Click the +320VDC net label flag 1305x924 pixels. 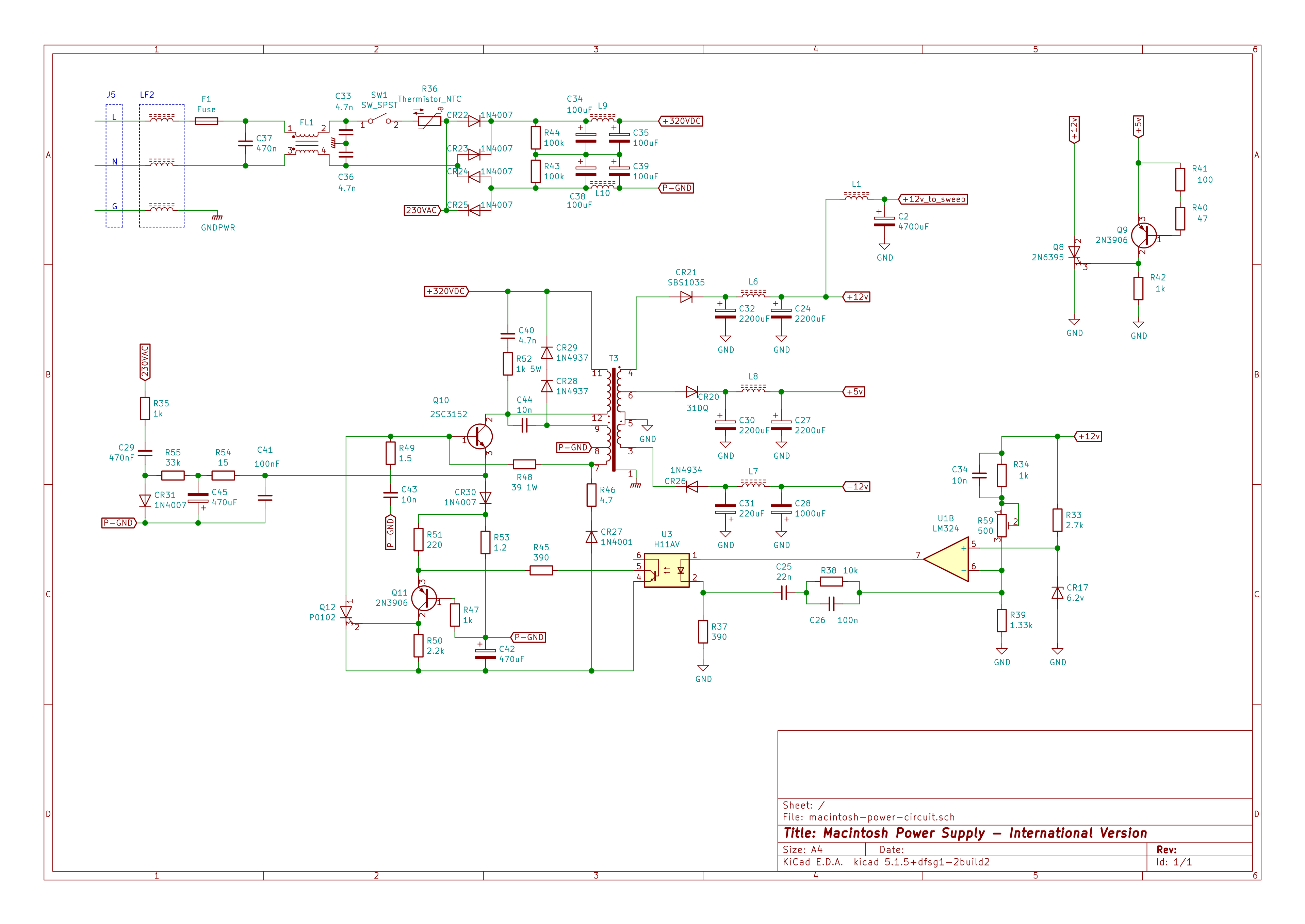point(681,121)
